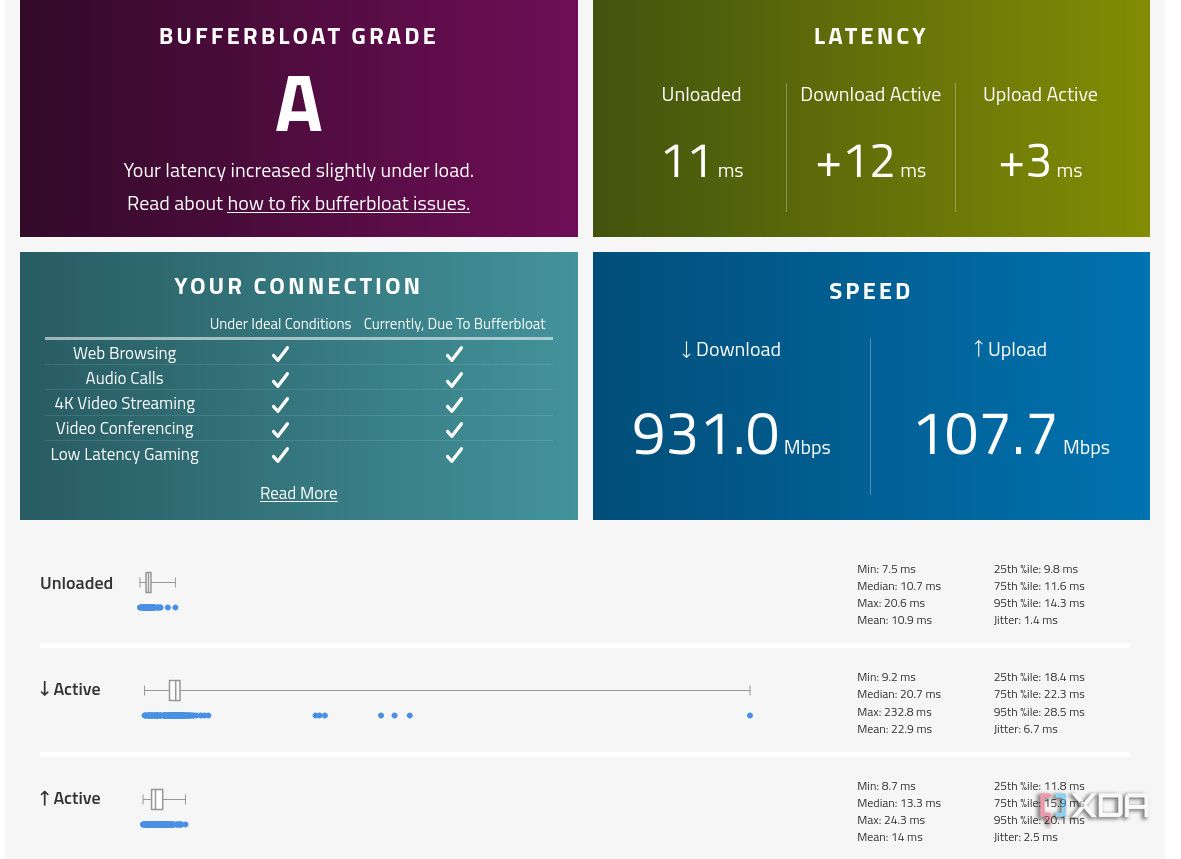Screen dimensions: 1181x859
Task: Click 'Median: 13.3 ms' stat
Action: click(899, 803)
